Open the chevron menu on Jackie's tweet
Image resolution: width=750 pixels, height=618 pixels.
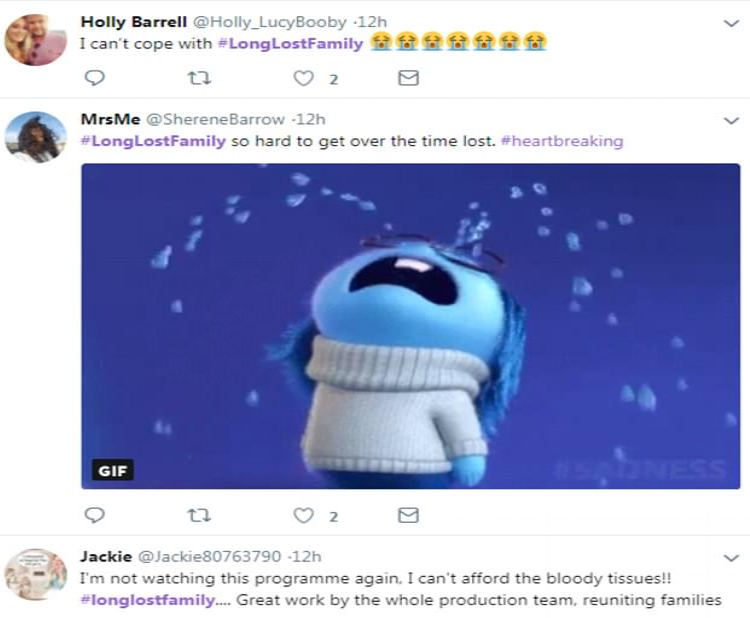click(731, 558)
